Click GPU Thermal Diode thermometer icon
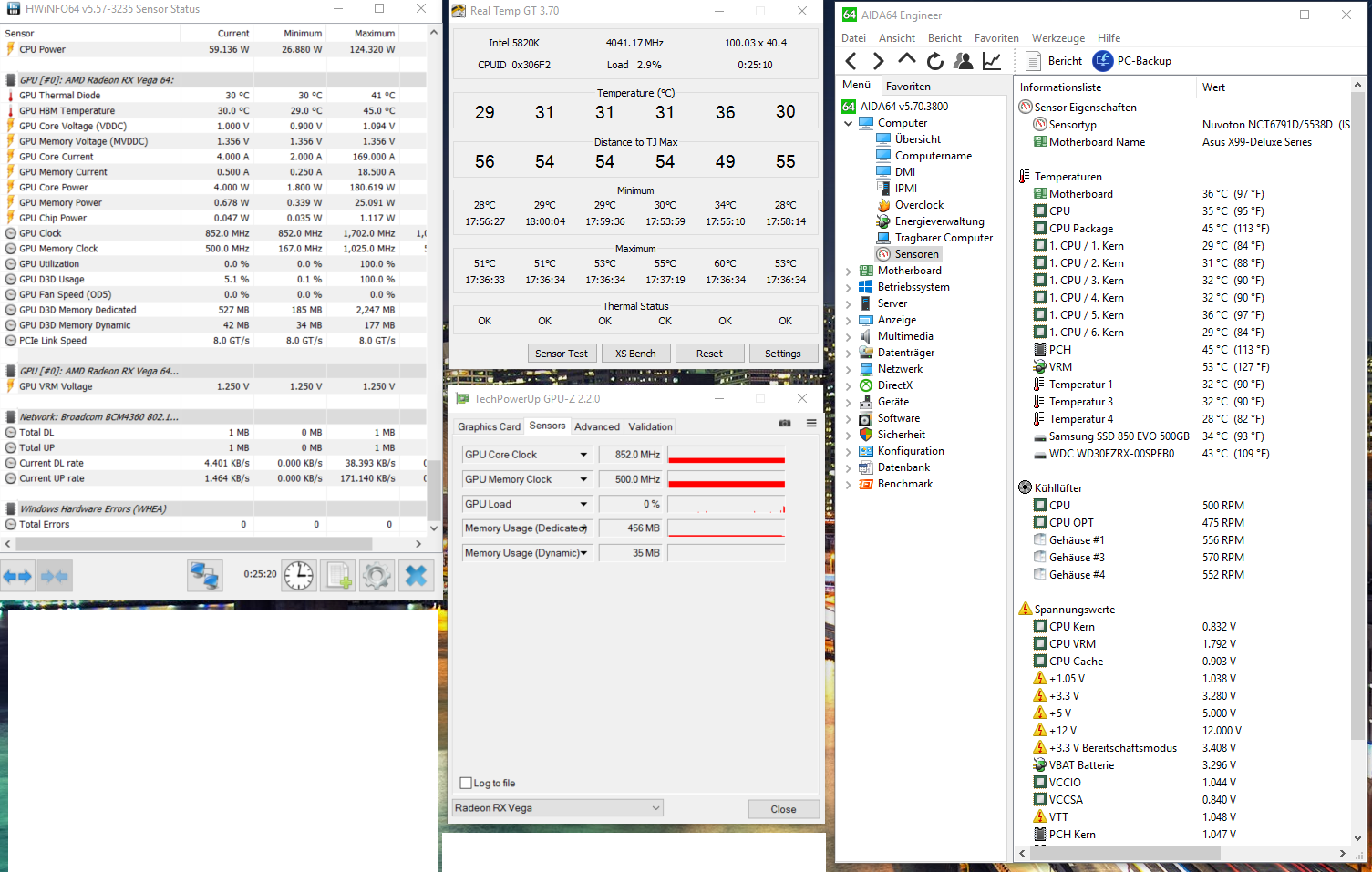The width and height of the screenshot is (1372, 872). click(x=11, y=96)
